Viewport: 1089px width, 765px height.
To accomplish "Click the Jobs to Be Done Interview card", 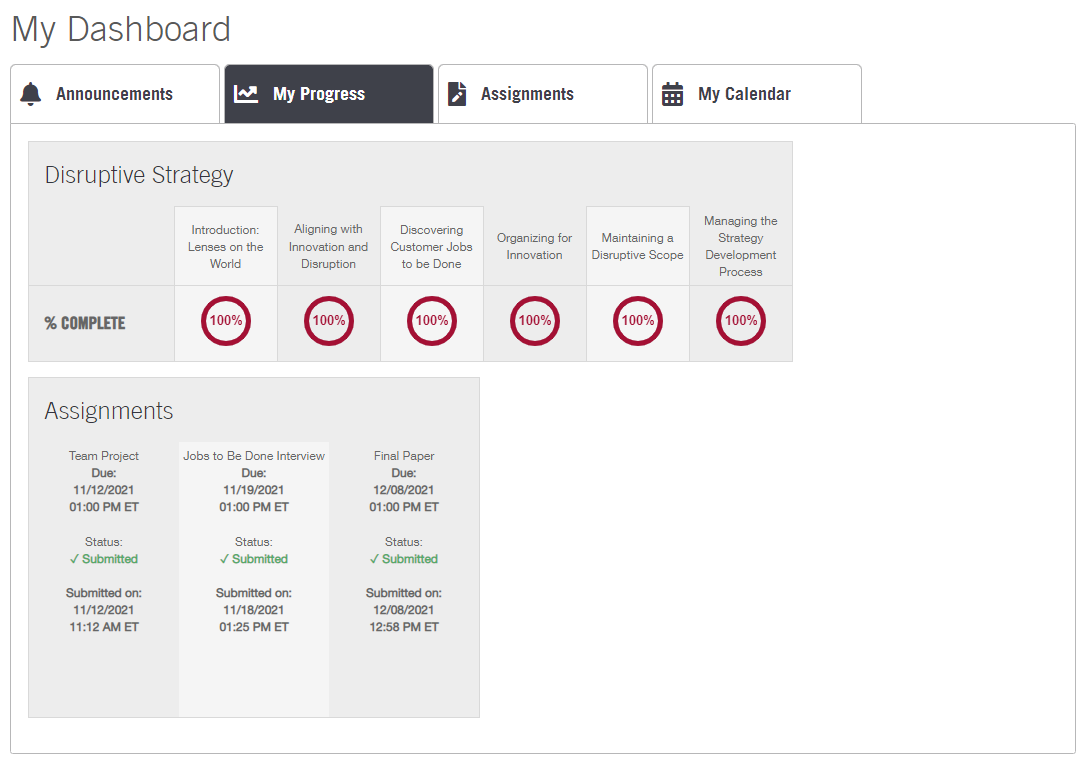I will (253, 455).
